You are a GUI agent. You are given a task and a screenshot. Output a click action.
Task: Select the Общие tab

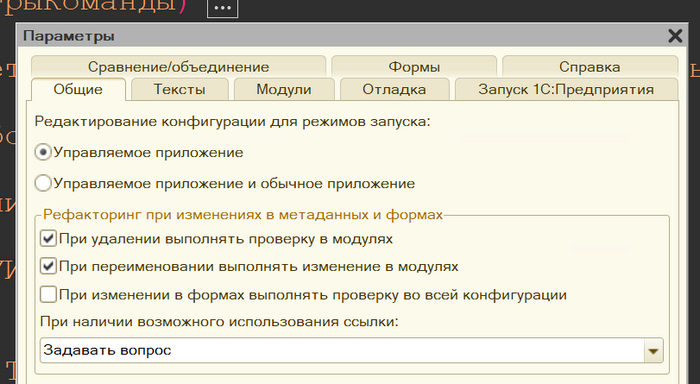[78, 89]
